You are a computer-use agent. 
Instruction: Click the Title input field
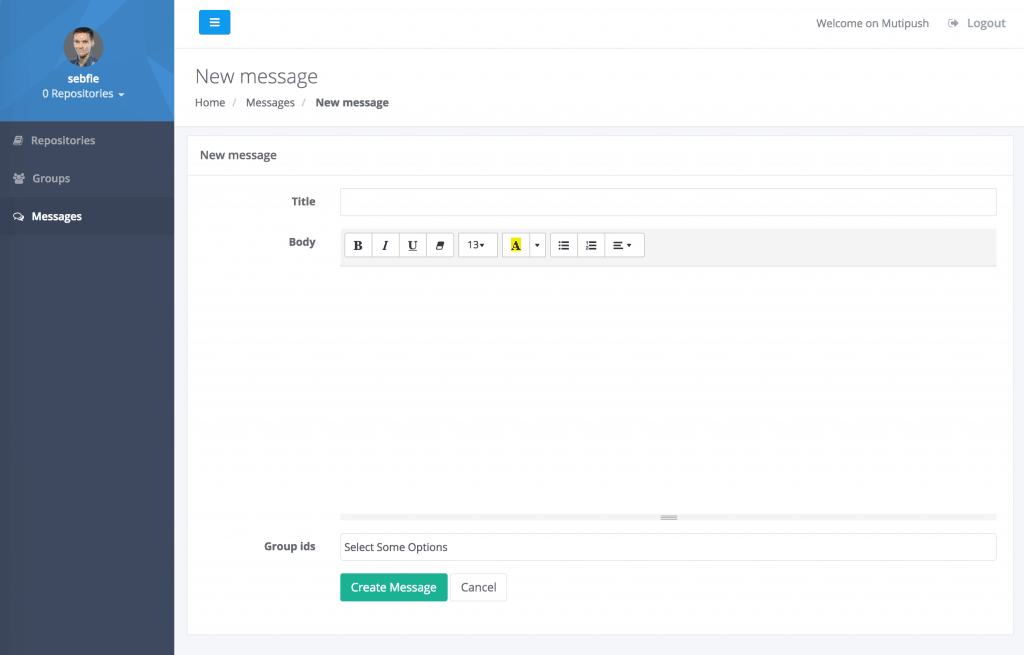(668, 202)
